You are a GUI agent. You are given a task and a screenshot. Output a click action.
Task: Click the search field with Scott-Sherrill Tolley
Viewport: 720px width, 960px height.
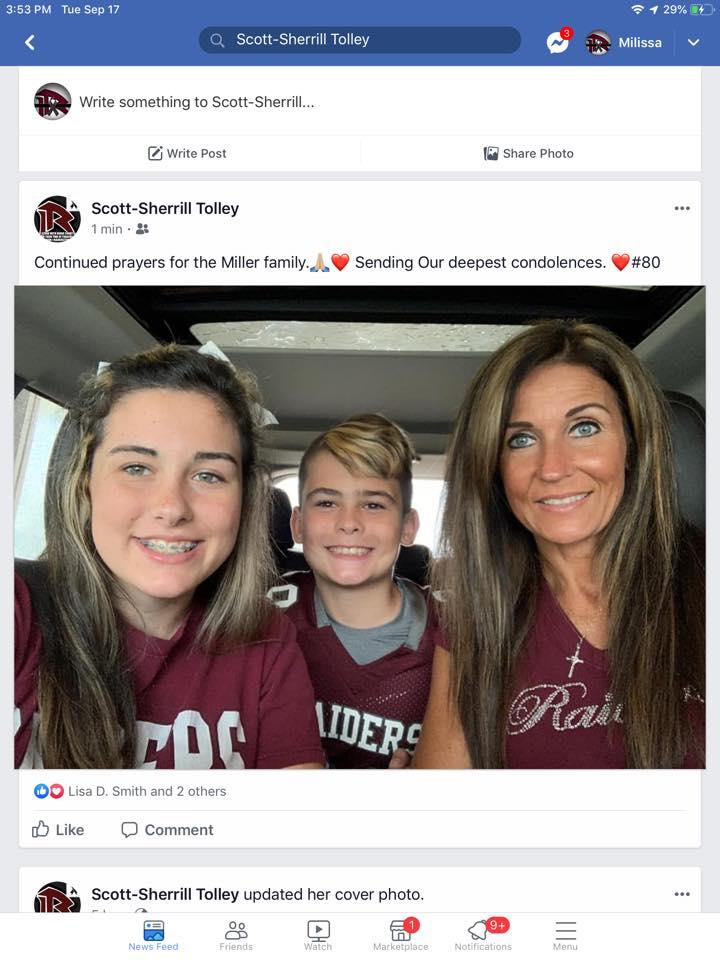tap(360, 40)
